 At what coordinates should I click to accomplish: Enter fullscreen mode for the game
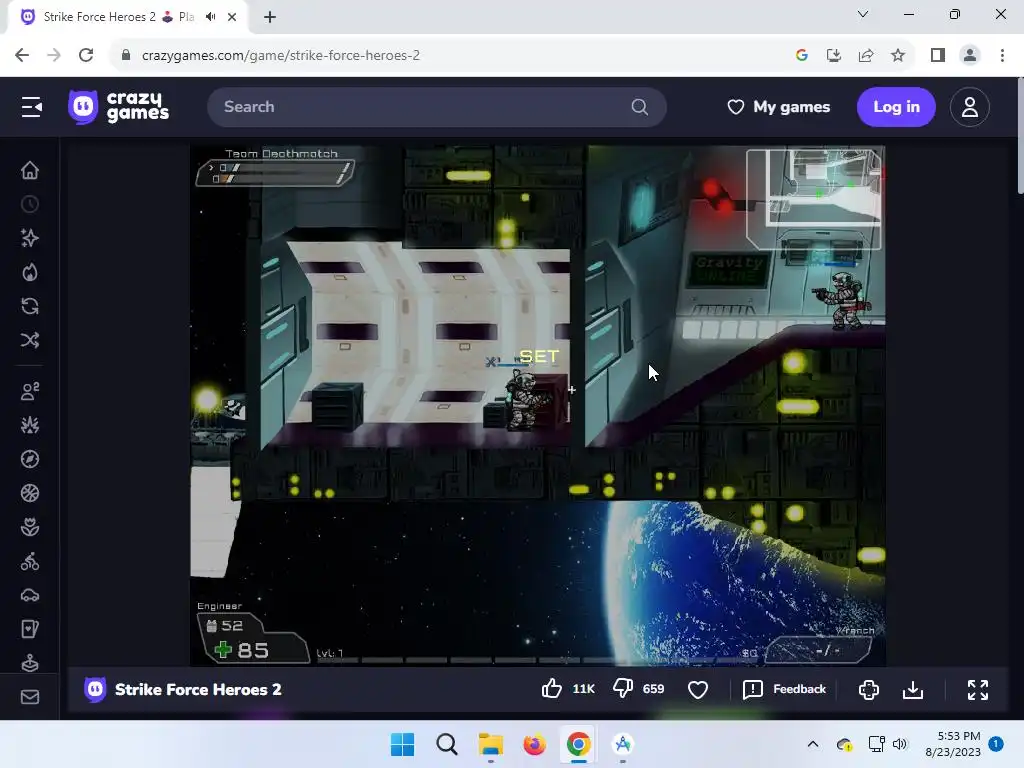pos(978,690)
